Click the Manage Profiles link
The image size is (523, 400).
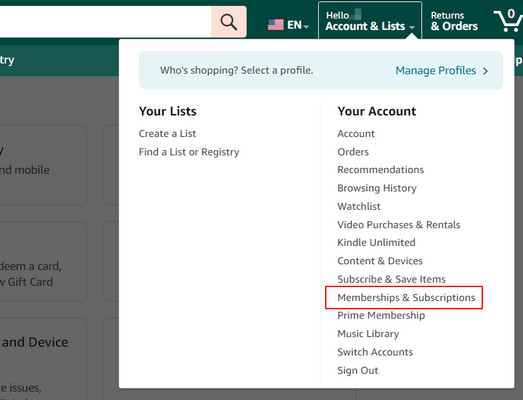(436, 70)
